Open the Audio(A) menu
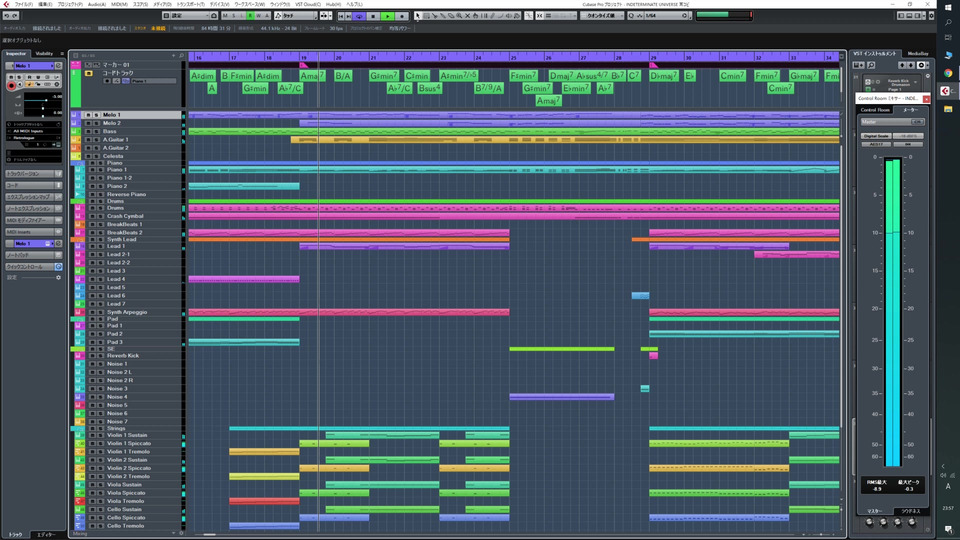 coord(97,4)
